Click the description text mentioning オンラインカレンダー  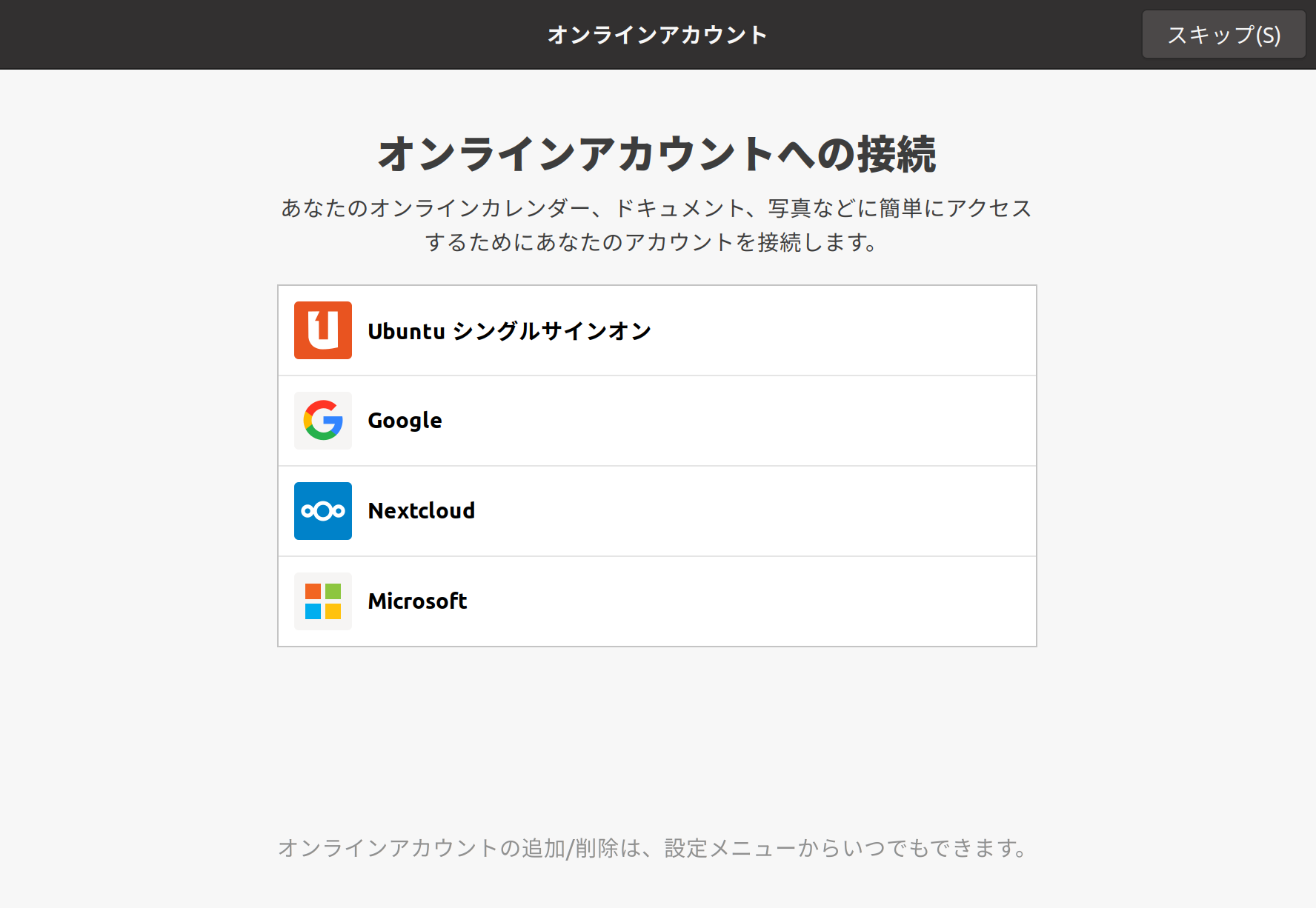click(x=657, y=225)
